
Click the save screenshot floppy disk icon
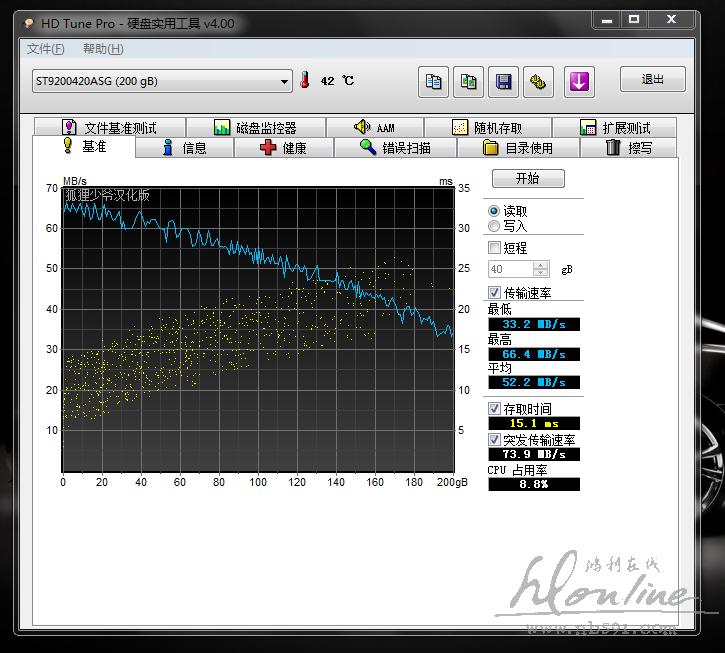(504, 82)
